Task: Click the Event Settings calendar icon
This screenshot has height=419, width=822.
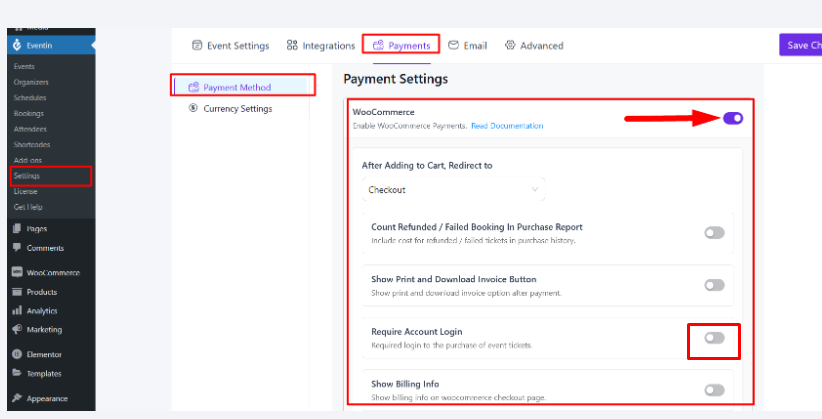Action: 197,45
